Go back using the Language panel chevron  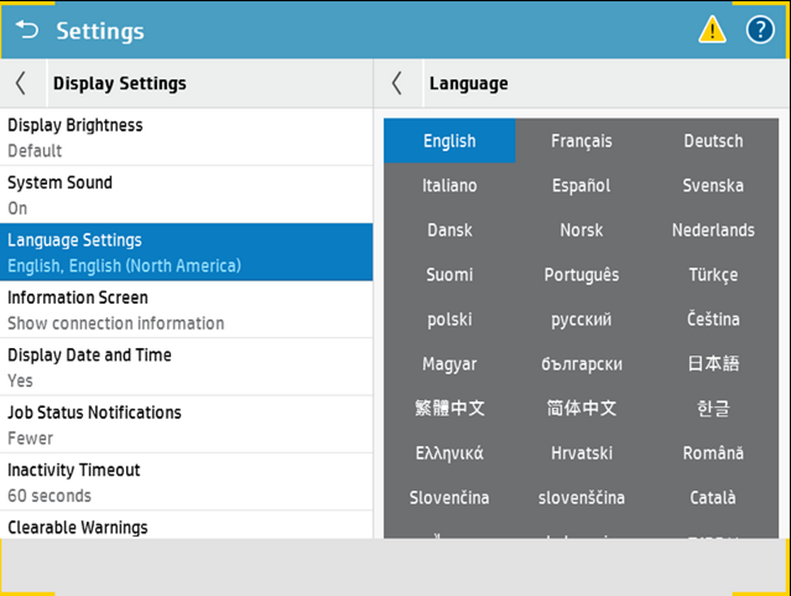point(397,84)
